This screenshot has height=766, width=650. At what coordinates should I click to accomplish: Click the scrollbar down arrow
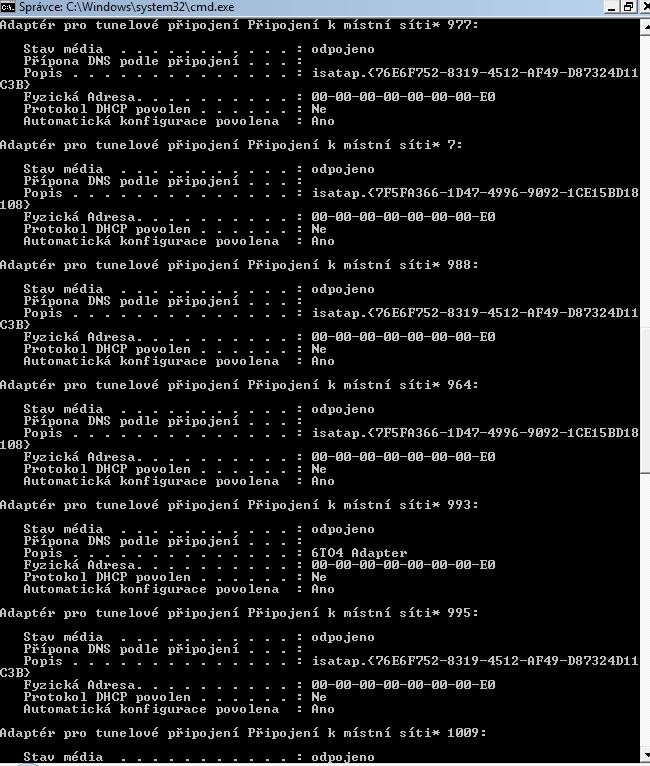point(645,755)
